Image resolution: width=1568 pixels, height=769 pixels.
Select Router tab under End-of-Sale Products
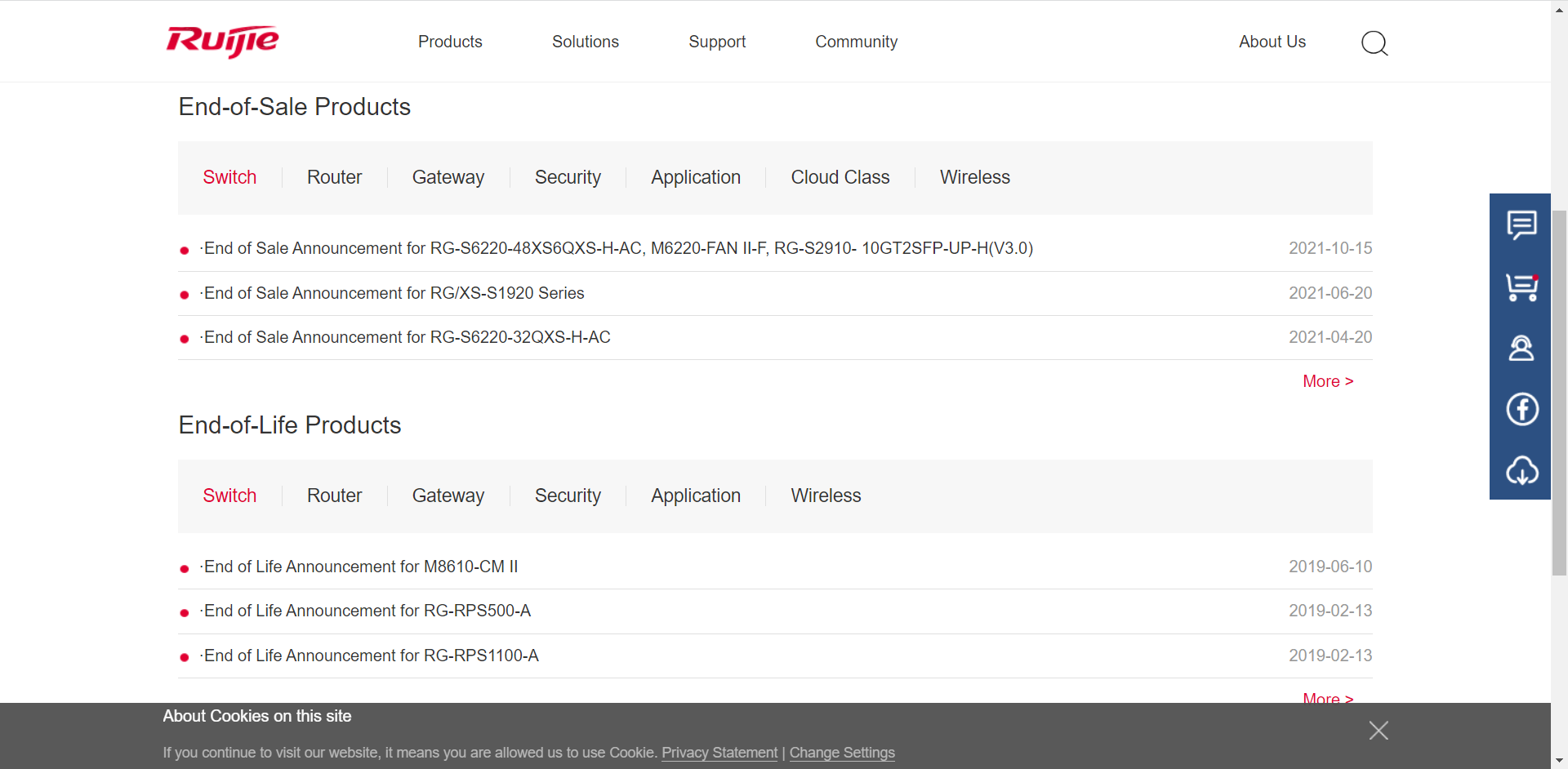(334, 177)
